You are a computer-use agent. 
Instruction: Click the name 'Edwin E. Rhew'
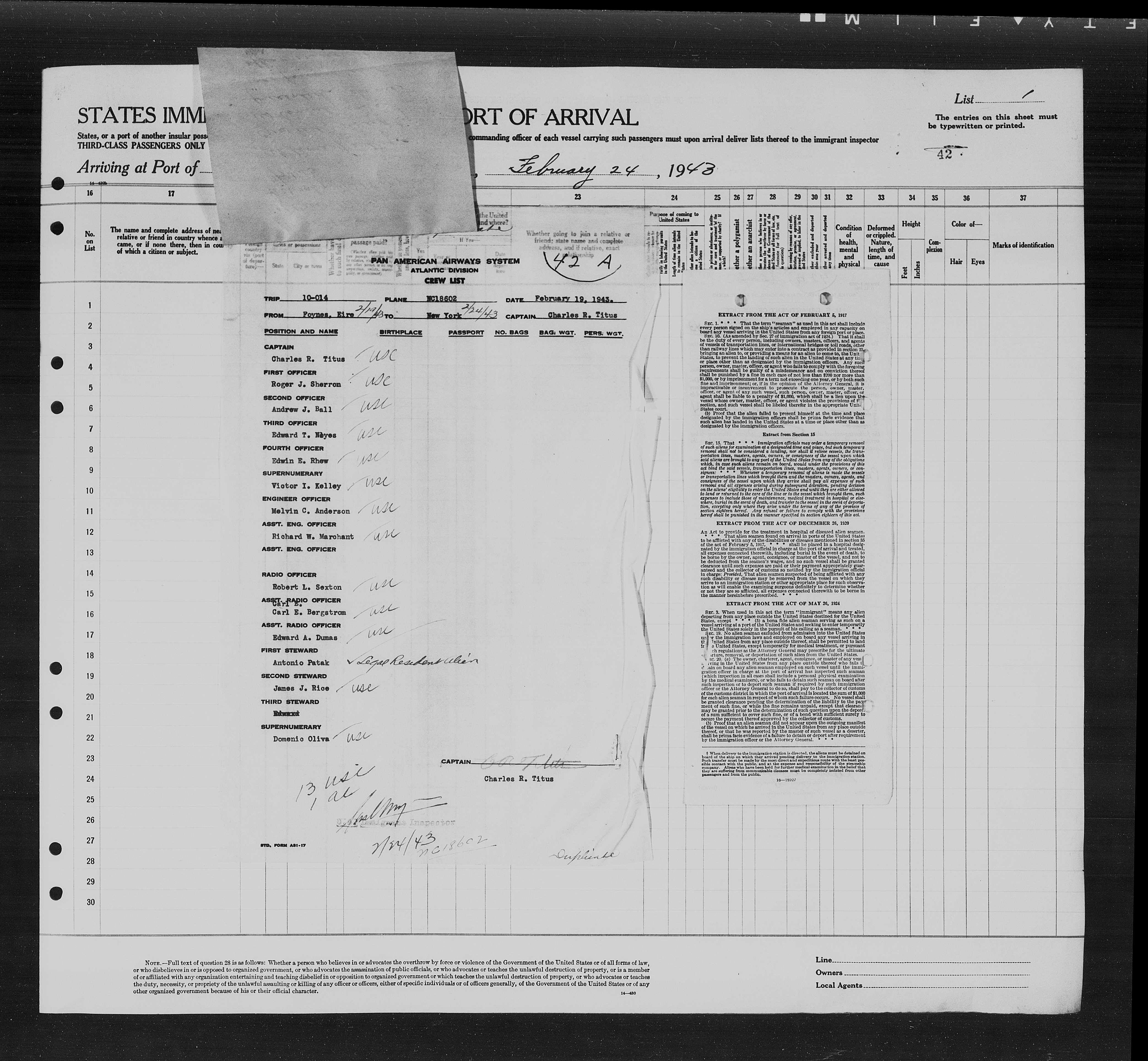(x=300, y=461)
